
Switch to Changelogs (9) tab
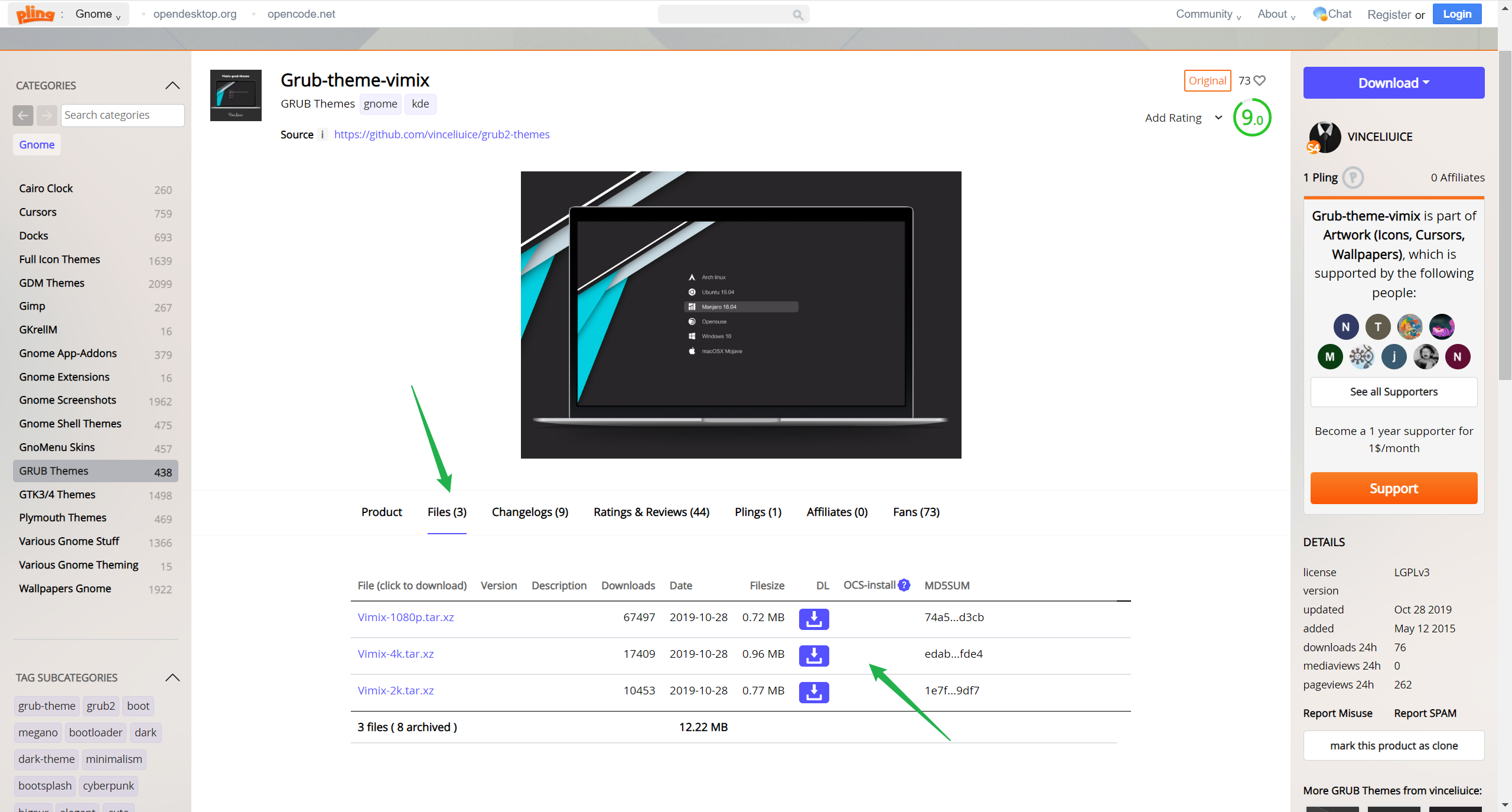pyautogui.click(x=530, y=512)
